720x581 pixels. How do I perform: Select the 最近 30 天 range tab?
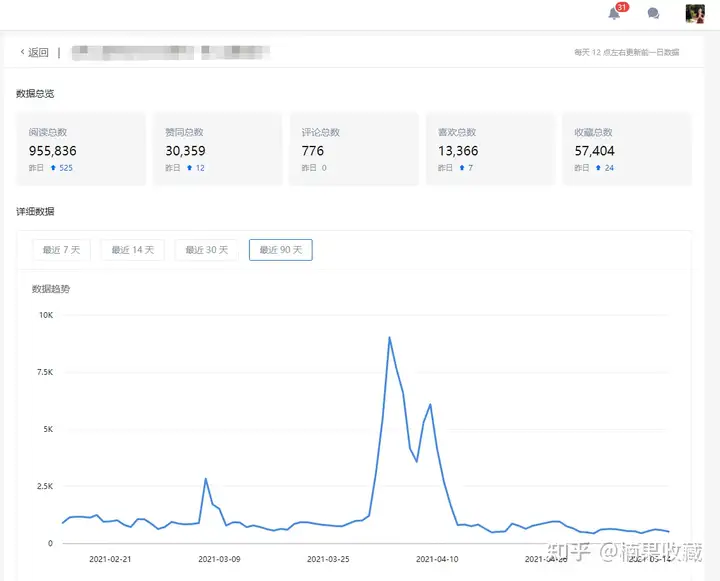tap(207, 250)
